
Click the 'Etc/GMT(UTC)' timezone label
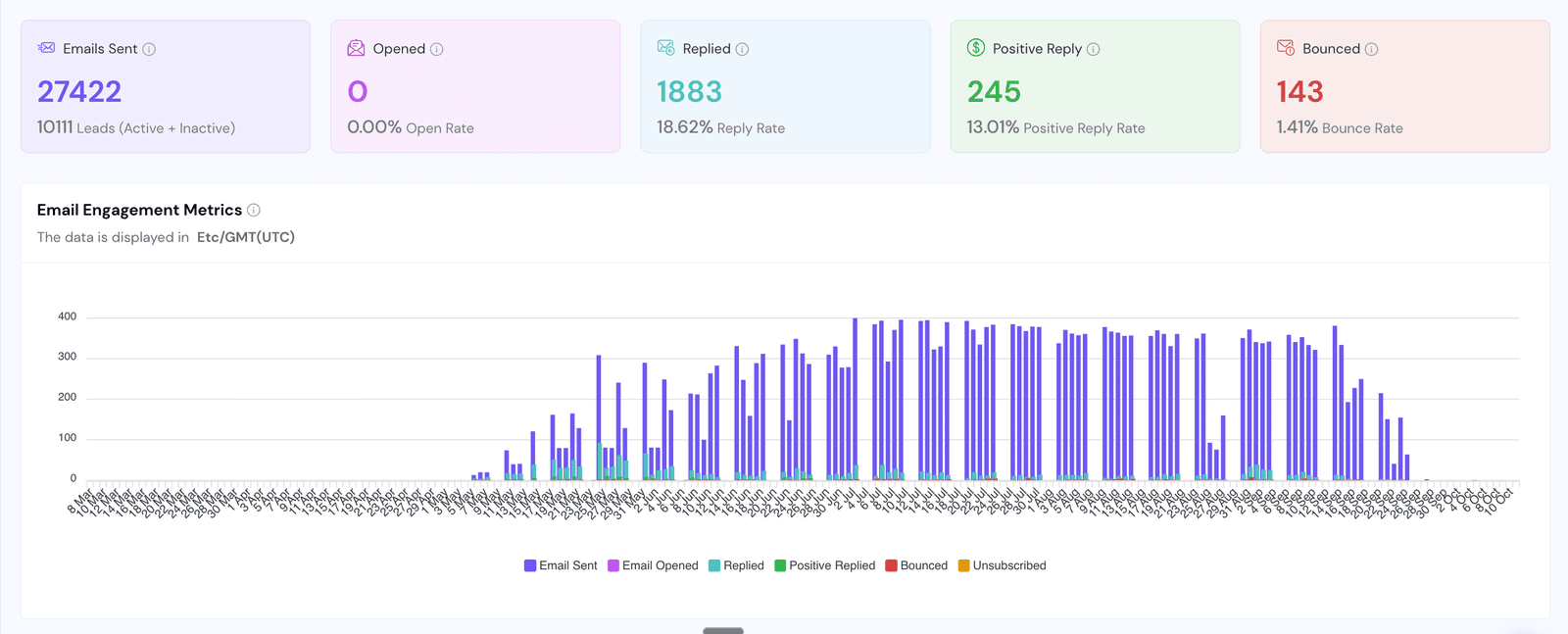(246, 237)
